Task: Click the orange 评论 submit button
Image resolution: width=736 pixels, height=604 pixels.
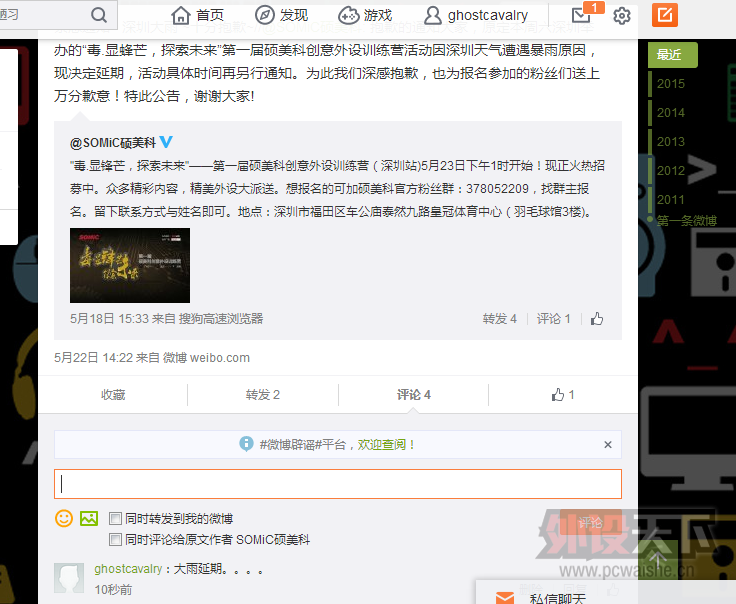Action: click(590, 522)
